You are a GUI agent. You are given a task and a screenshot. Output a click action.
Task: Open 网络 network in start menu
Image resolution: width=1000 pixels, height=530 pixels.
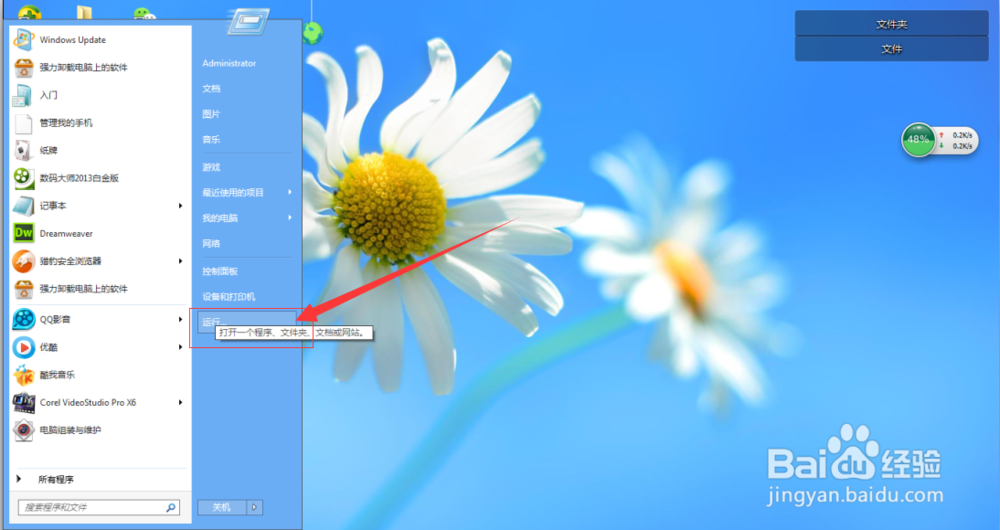click(211, 244)
